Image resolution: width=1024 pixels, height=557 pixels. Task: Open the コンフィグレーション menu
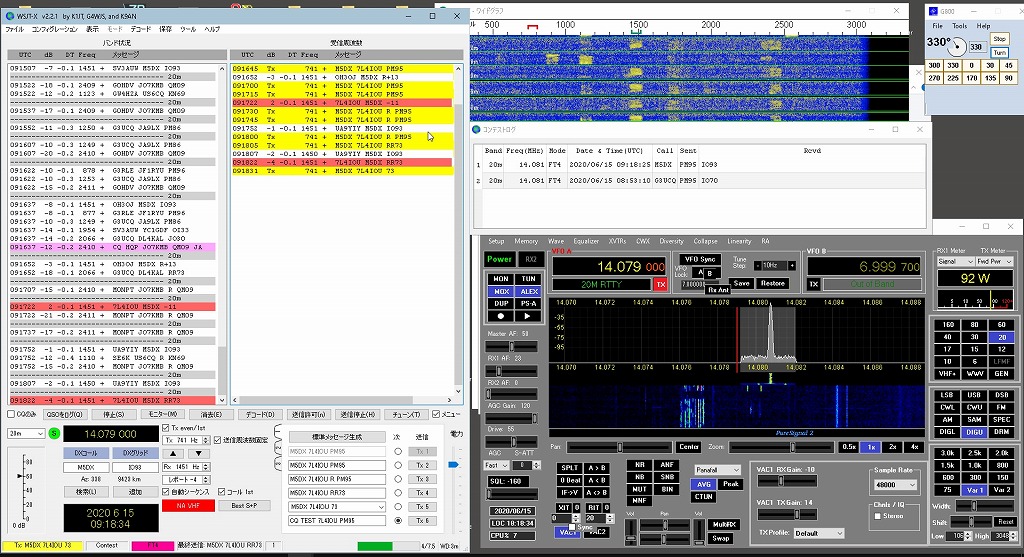pos(55,29)
